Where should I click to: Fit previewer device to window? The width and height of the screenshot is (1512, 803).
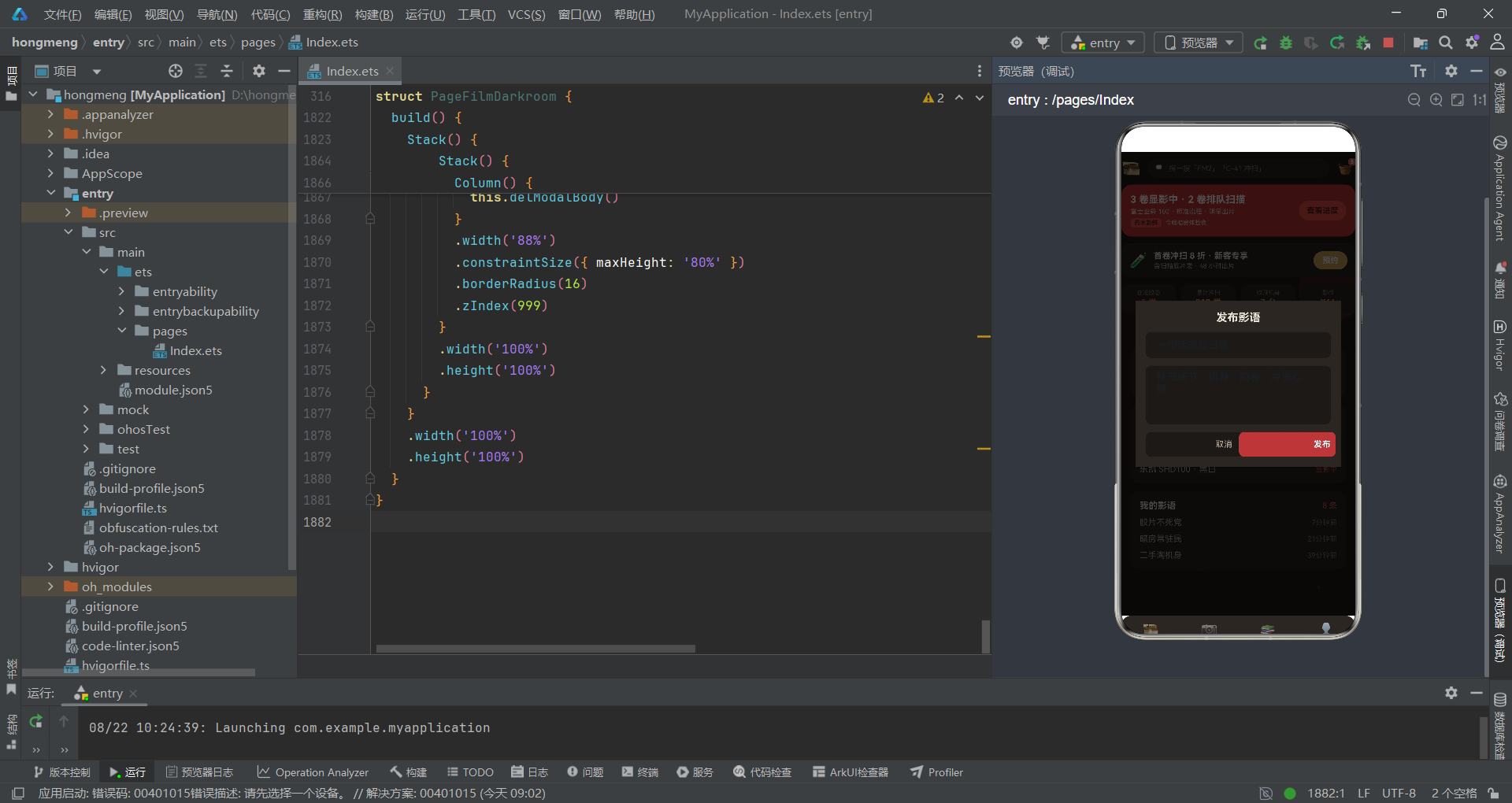click(x=1458, y=100)
